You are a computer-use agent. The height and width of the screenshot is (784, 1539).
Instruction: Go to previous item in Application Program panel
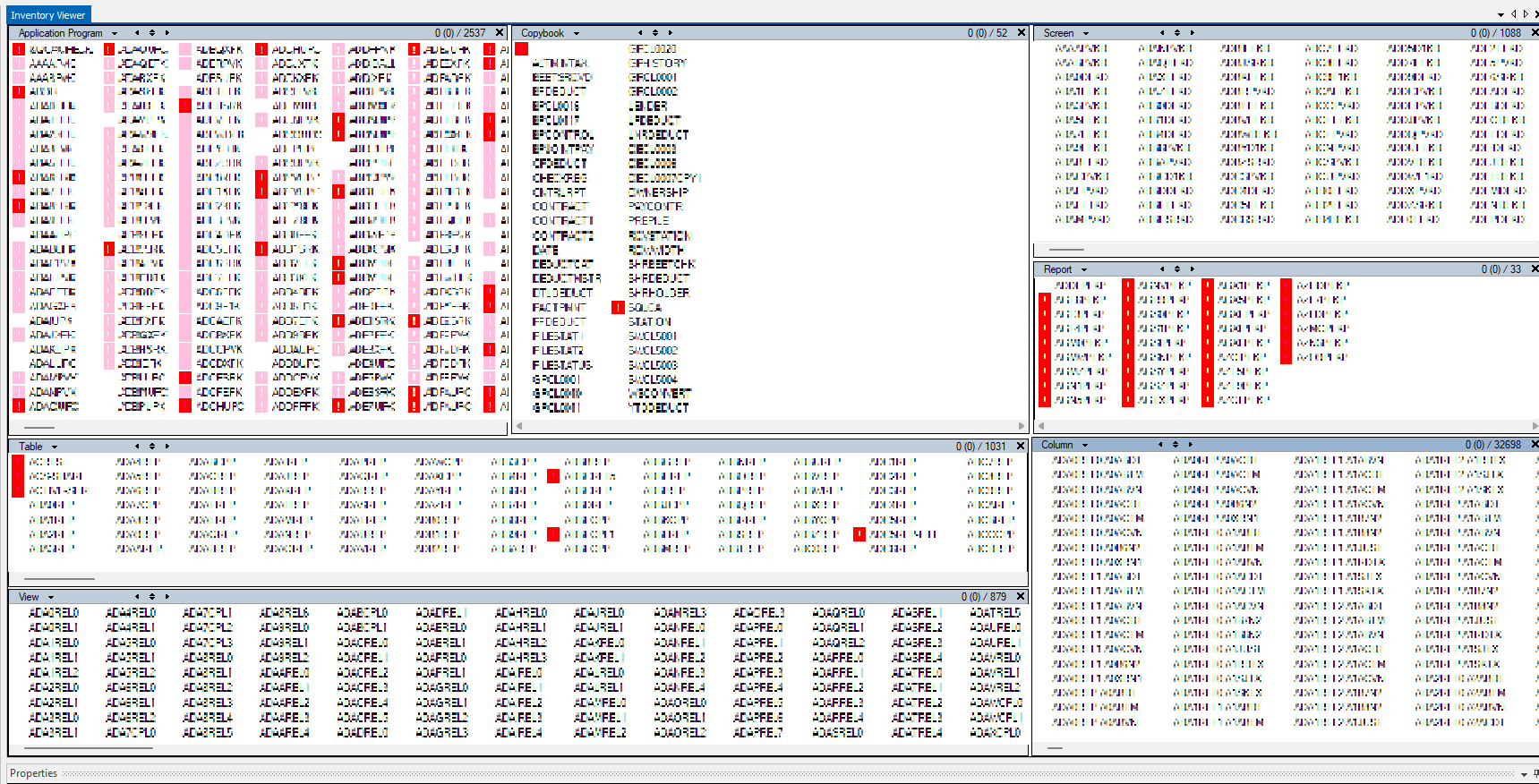click(137, 33)
